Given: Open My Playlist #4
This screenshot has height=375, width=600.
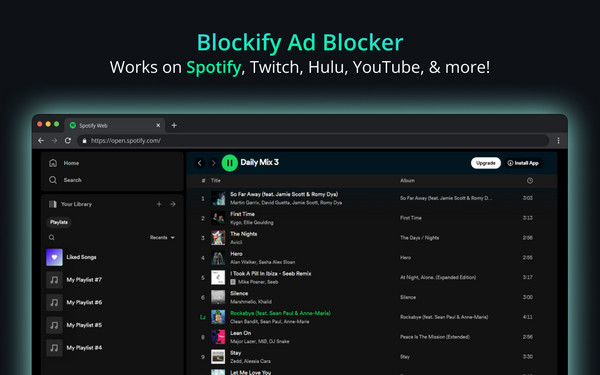Looking at the screenshot, I should 84,347.
